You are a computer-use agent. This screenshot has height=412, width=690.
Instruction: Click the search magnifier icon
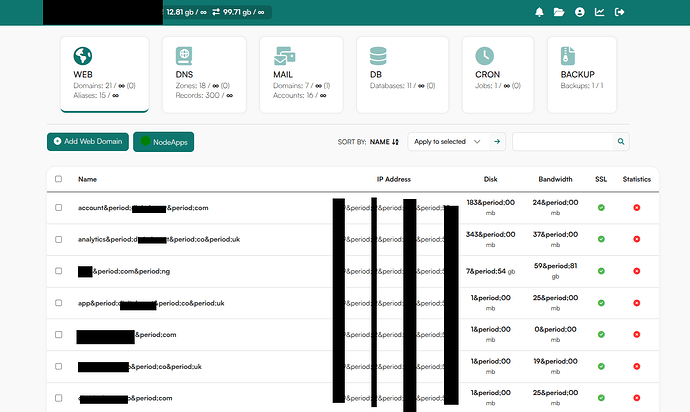(621, 142)
